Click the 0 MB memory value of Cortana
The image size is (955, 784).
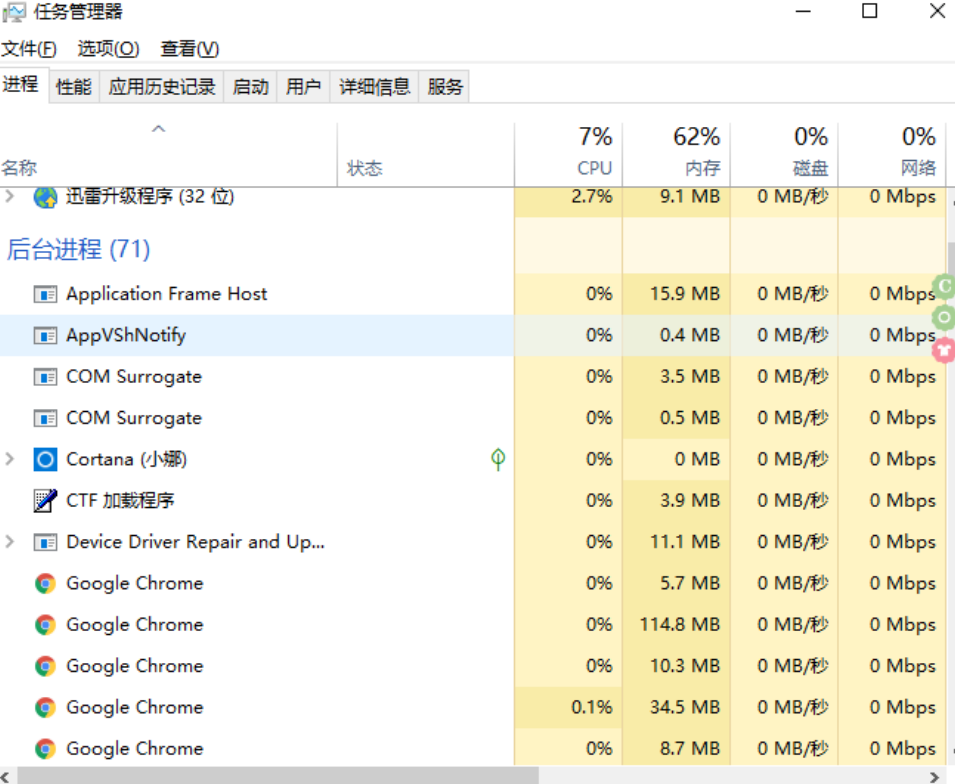pos(697,459)
